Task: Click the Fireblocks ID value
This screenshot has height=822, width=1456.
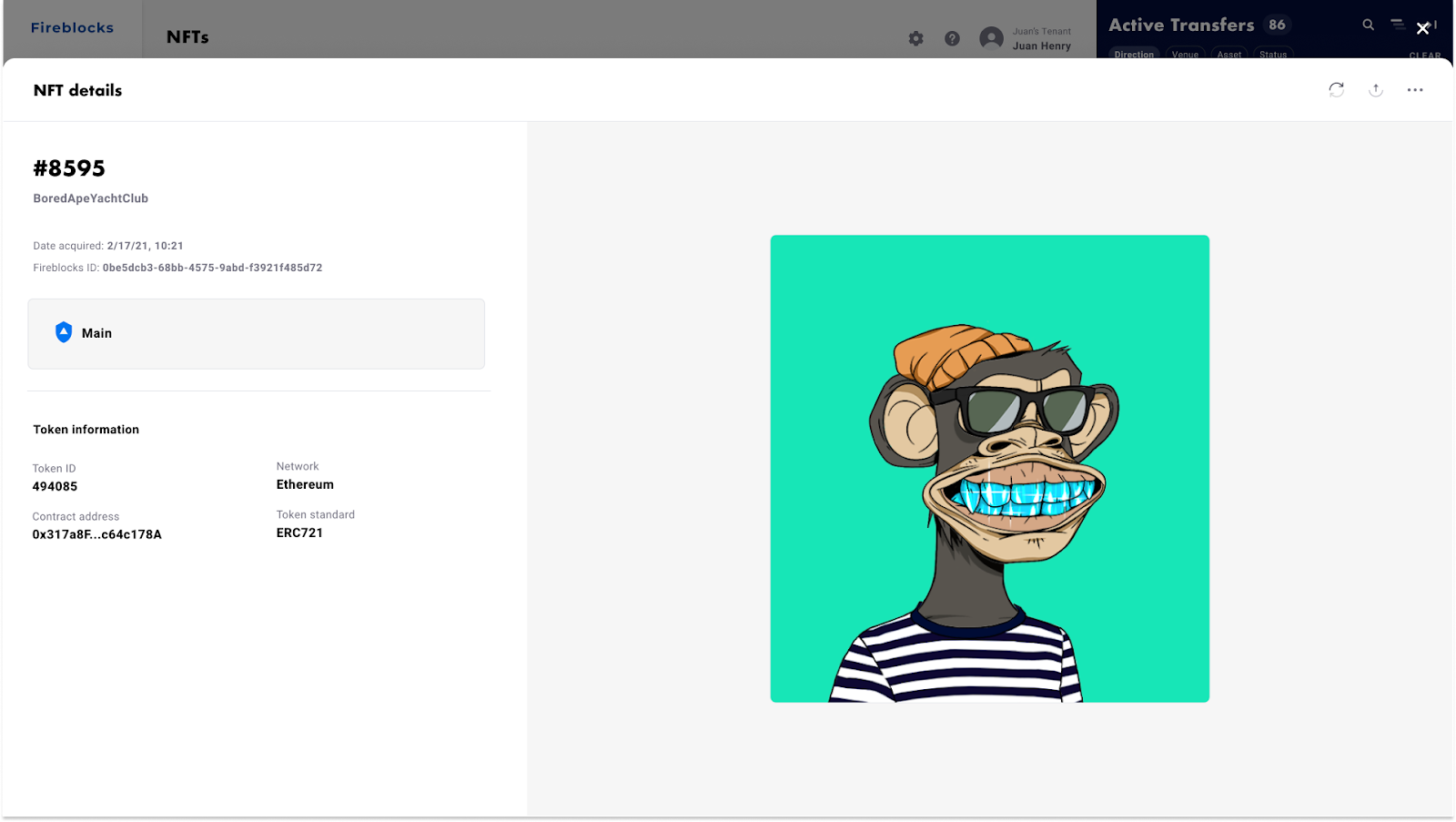Action: point(212,268)
